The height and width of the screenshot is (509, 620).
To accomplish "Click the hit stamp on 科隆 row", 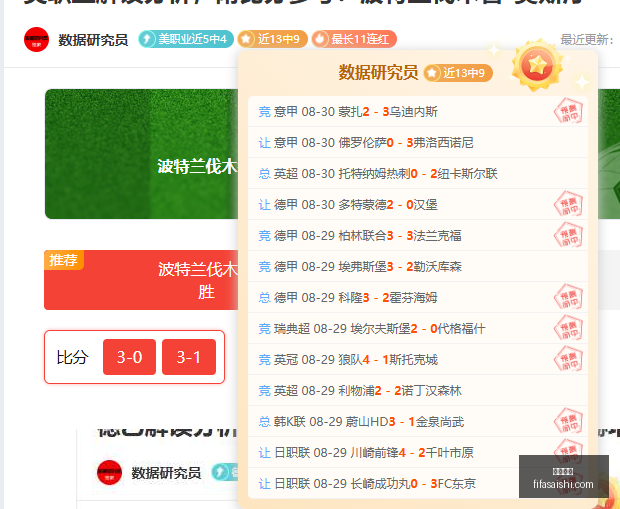I will pyautogui.click(x=569, y=297).
